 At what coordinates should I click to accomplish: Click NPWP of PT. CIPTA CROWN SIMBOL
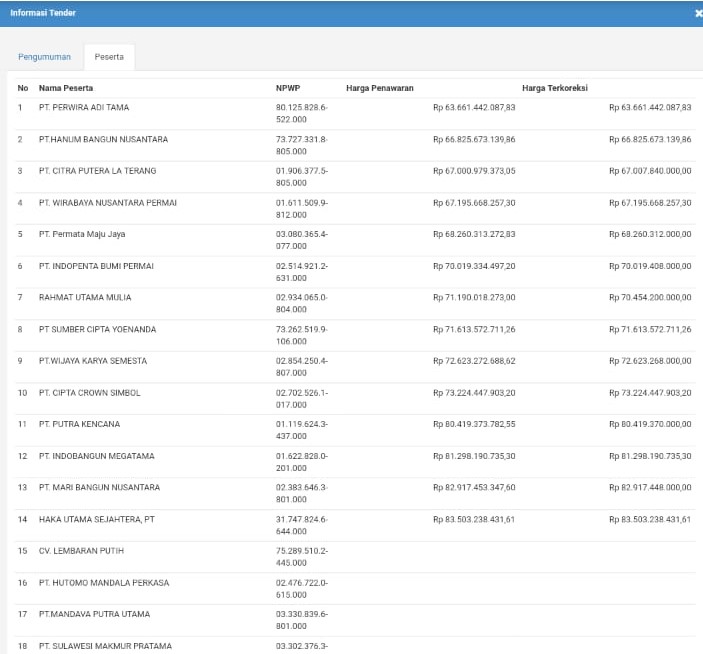pyautogui.click(x=300, y=398)
